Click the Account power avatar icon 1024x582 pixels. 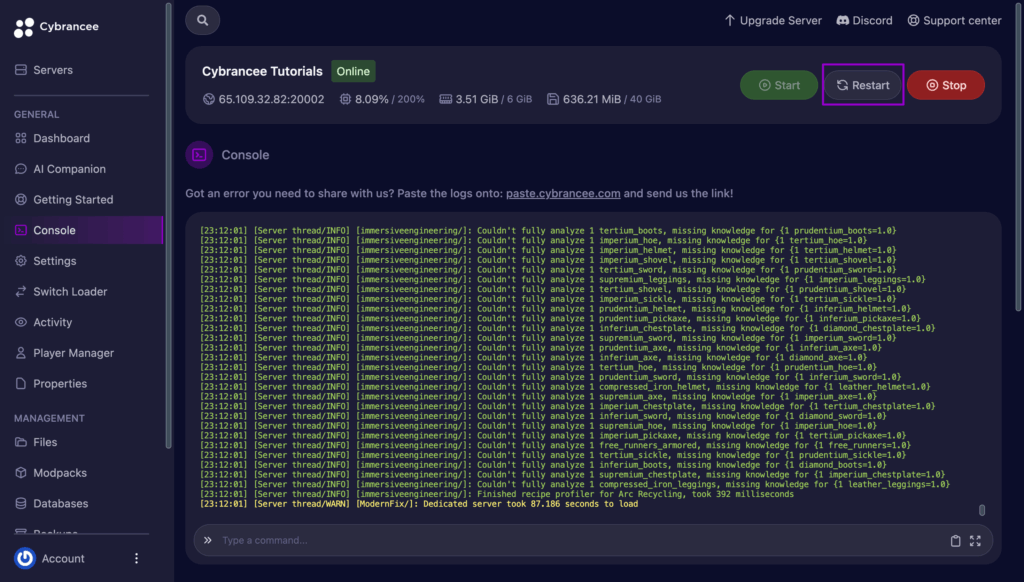(x=25, y=558)
